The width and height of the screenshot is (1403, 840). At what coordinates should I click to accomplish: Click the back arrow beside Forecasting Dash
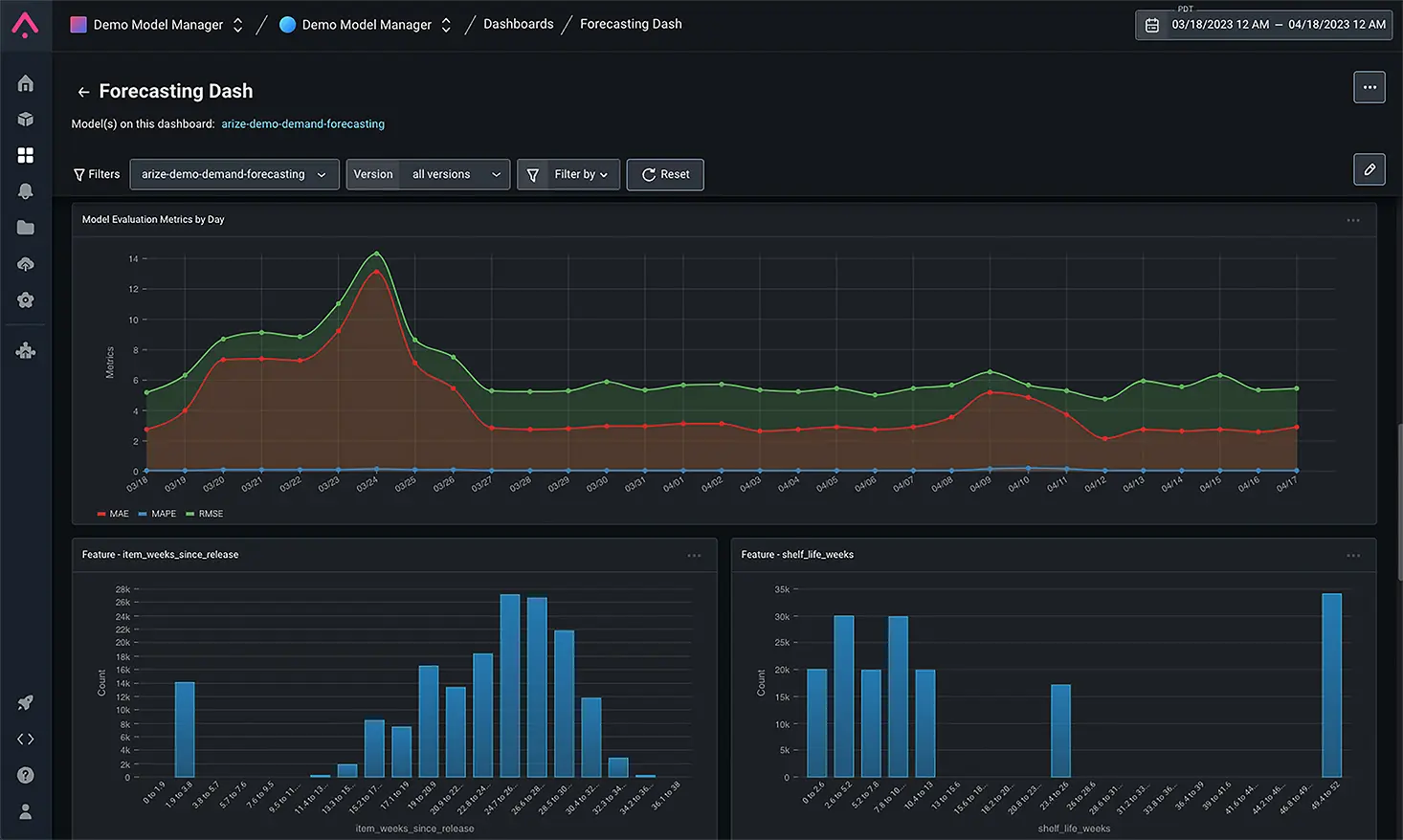pos(83,92)
